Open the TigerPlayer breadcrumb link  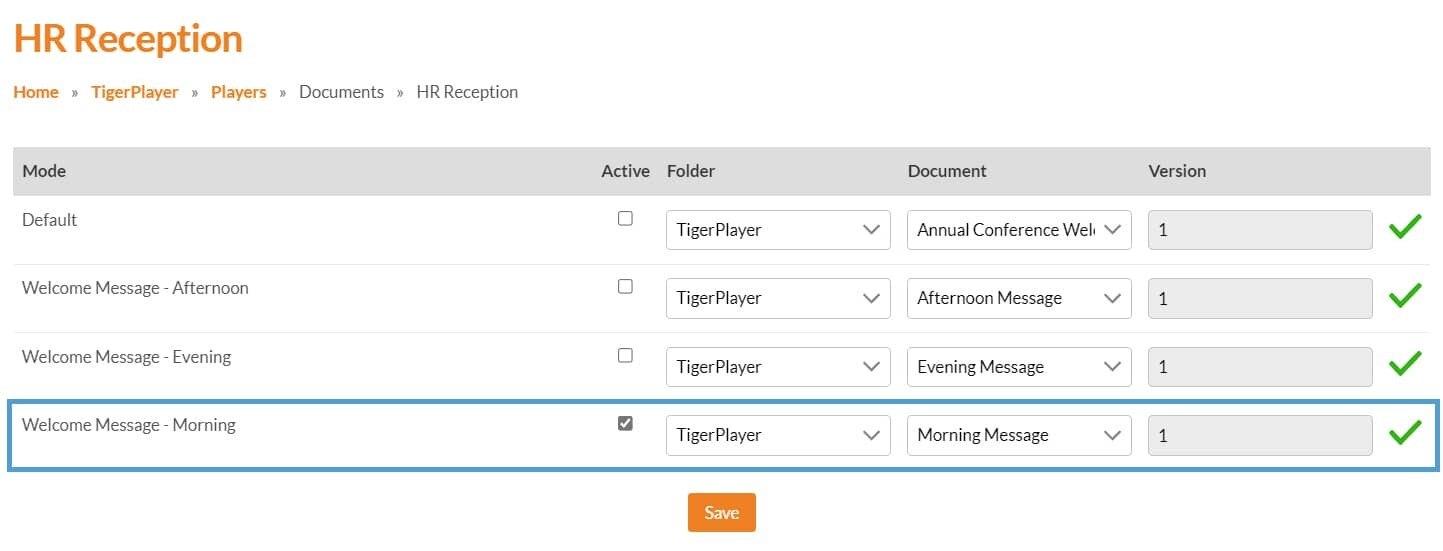(134, 92)
